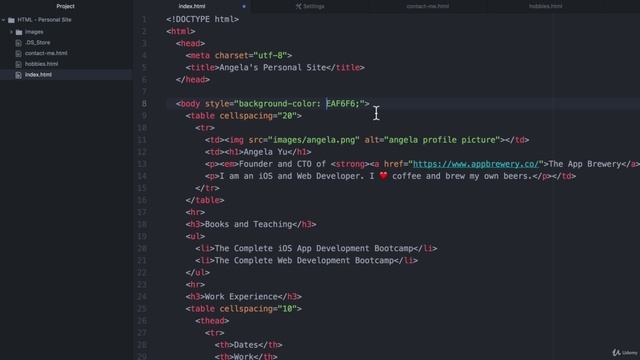
Task: Click "The App Brewery" link text in code
Action: click(x=584, y=164)
